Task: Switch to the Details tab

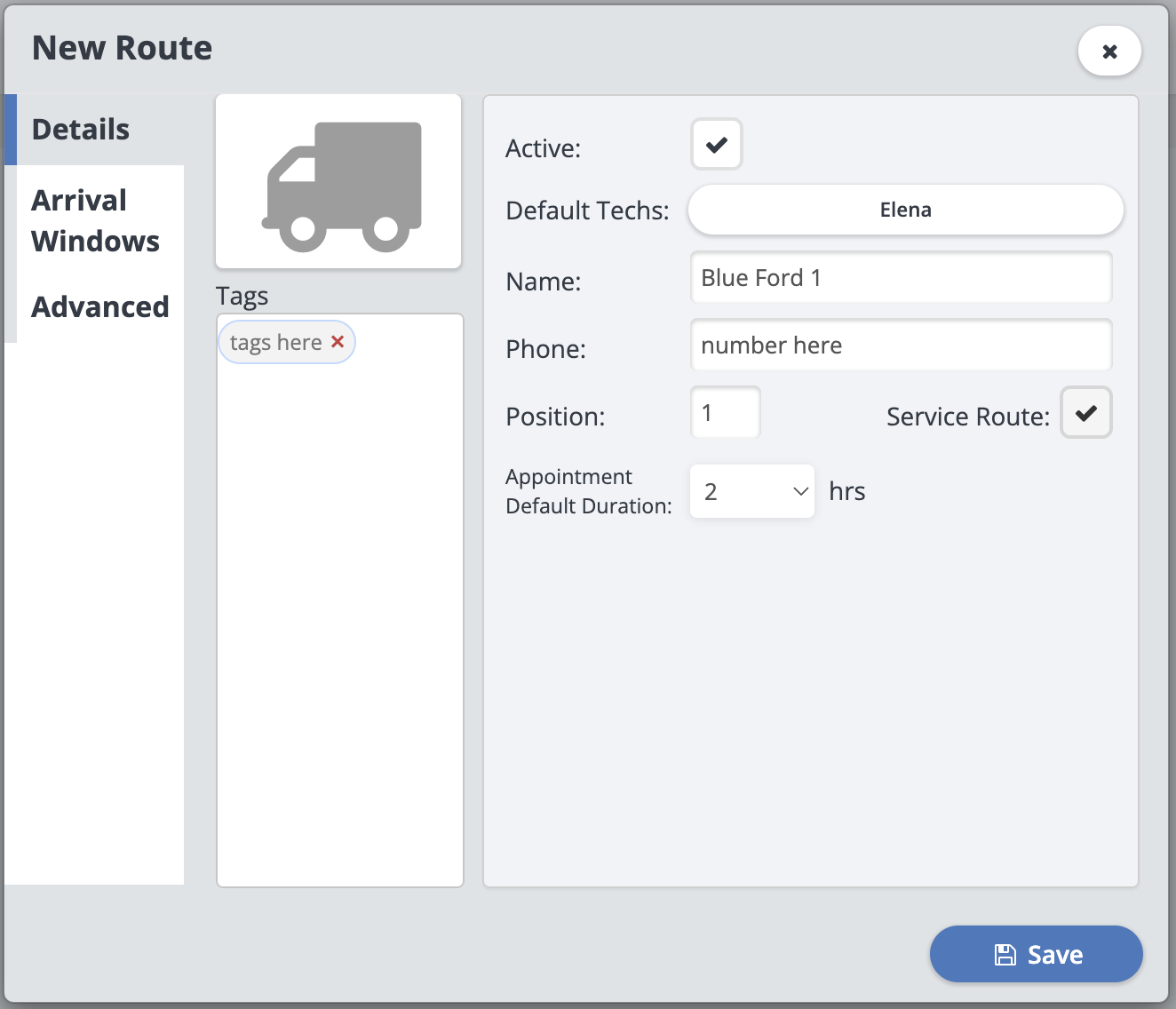Action: coord(81,130)
